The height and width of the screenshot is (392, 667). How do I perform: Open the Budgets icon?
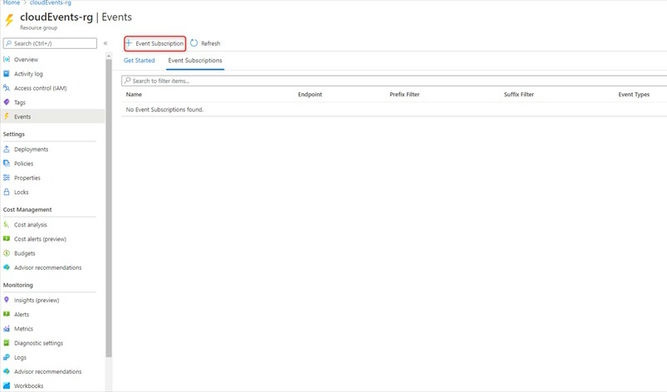coord(6,253)
